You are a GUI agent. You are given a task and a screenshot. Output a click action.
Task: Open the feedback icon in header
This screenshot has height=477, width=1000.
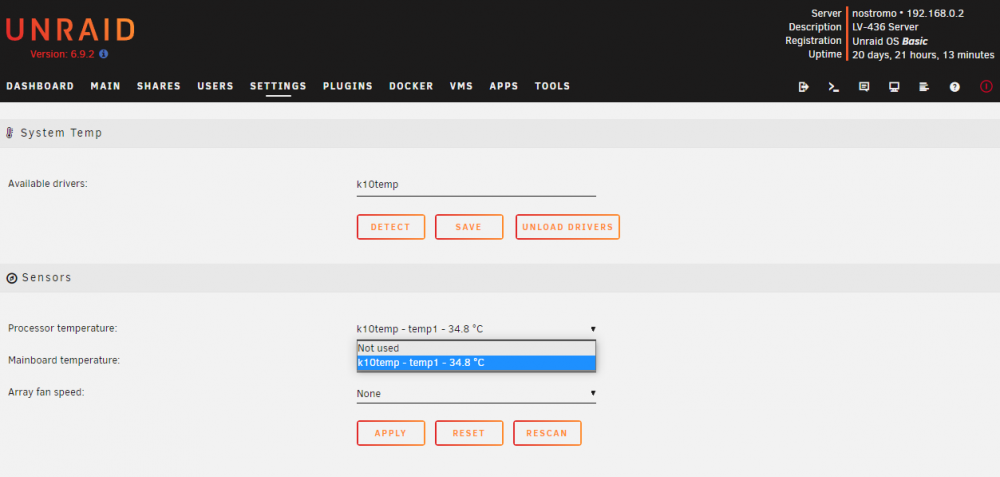[864, 87]
